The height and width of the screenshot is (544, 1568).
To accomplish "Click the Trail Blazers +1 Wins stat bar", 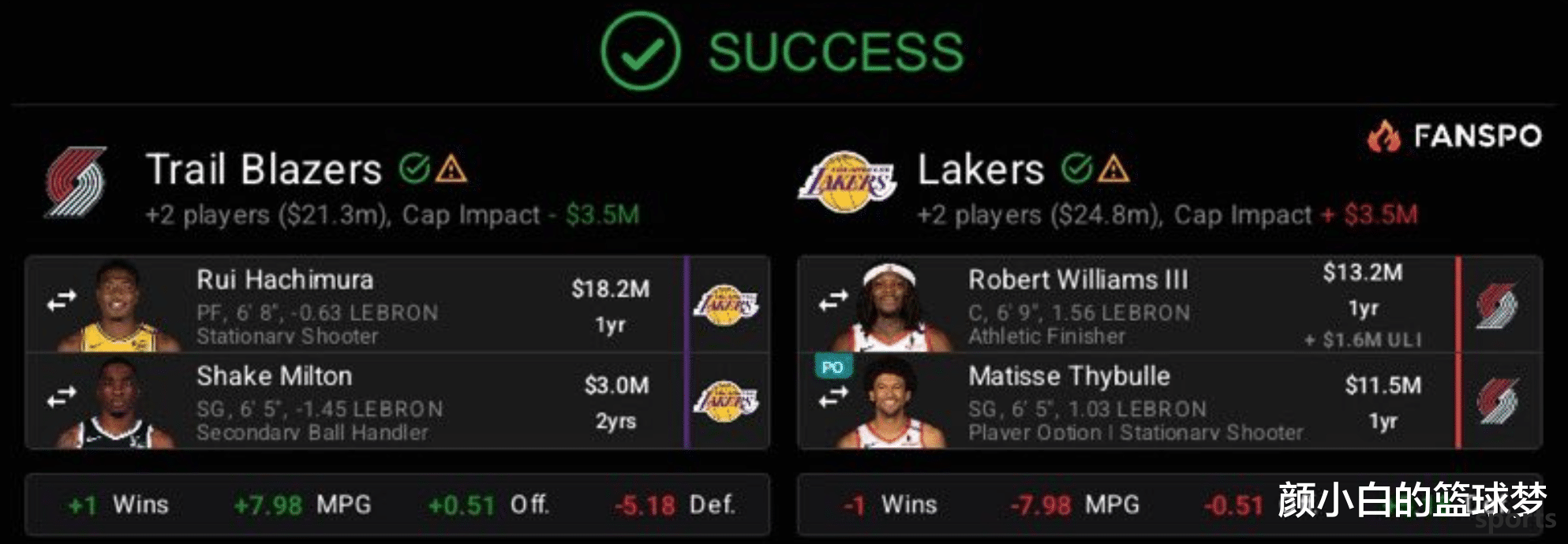I will pyautogui.click(x=397, y=505).
